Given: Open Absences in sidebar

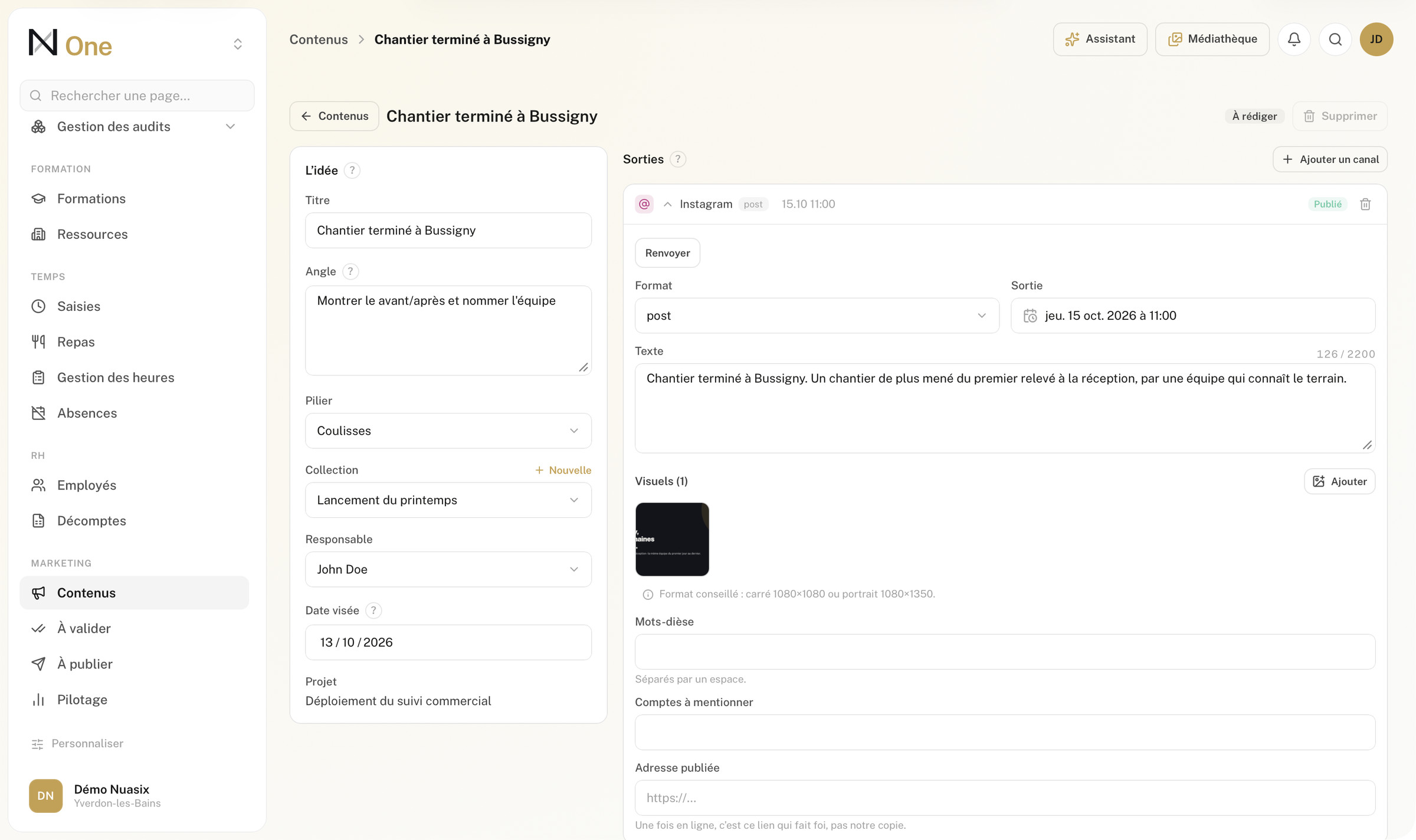Looking at the screenshot, I should pyautogui.click(x=135, y=413).
